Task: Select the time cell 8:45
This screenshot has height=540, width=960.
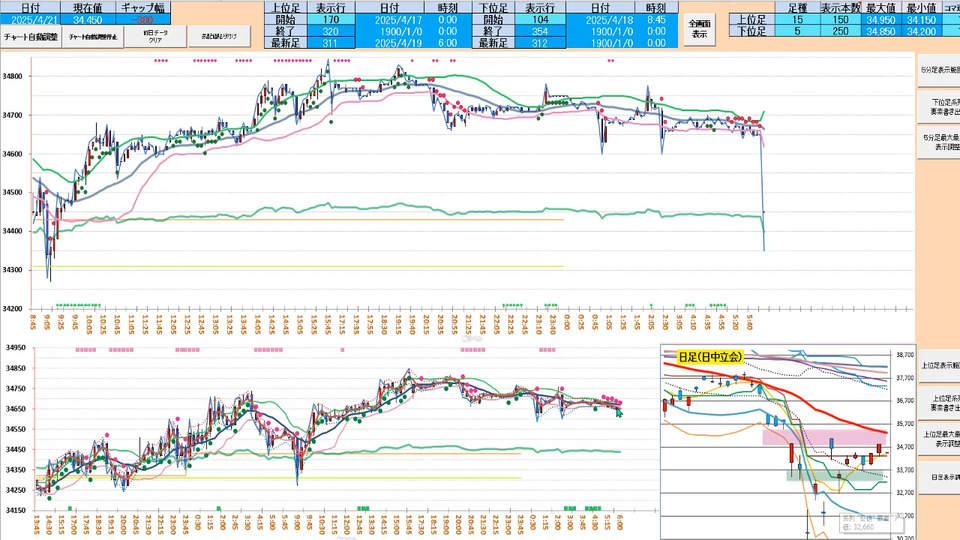Action: tap(656, 20)
